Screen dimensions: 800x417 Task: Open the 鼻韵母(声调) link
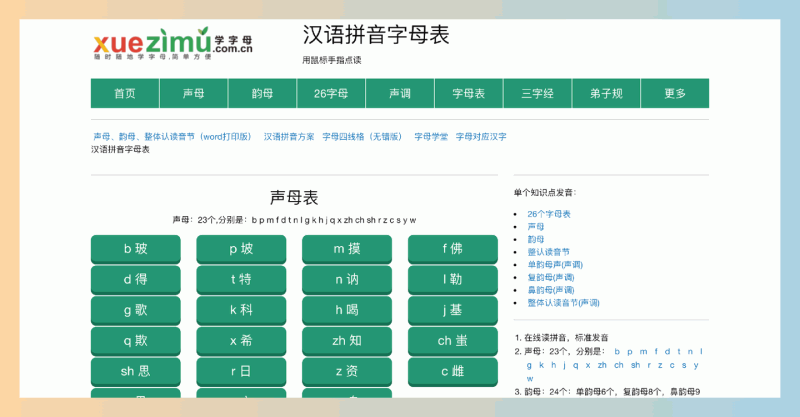point(551,290)
